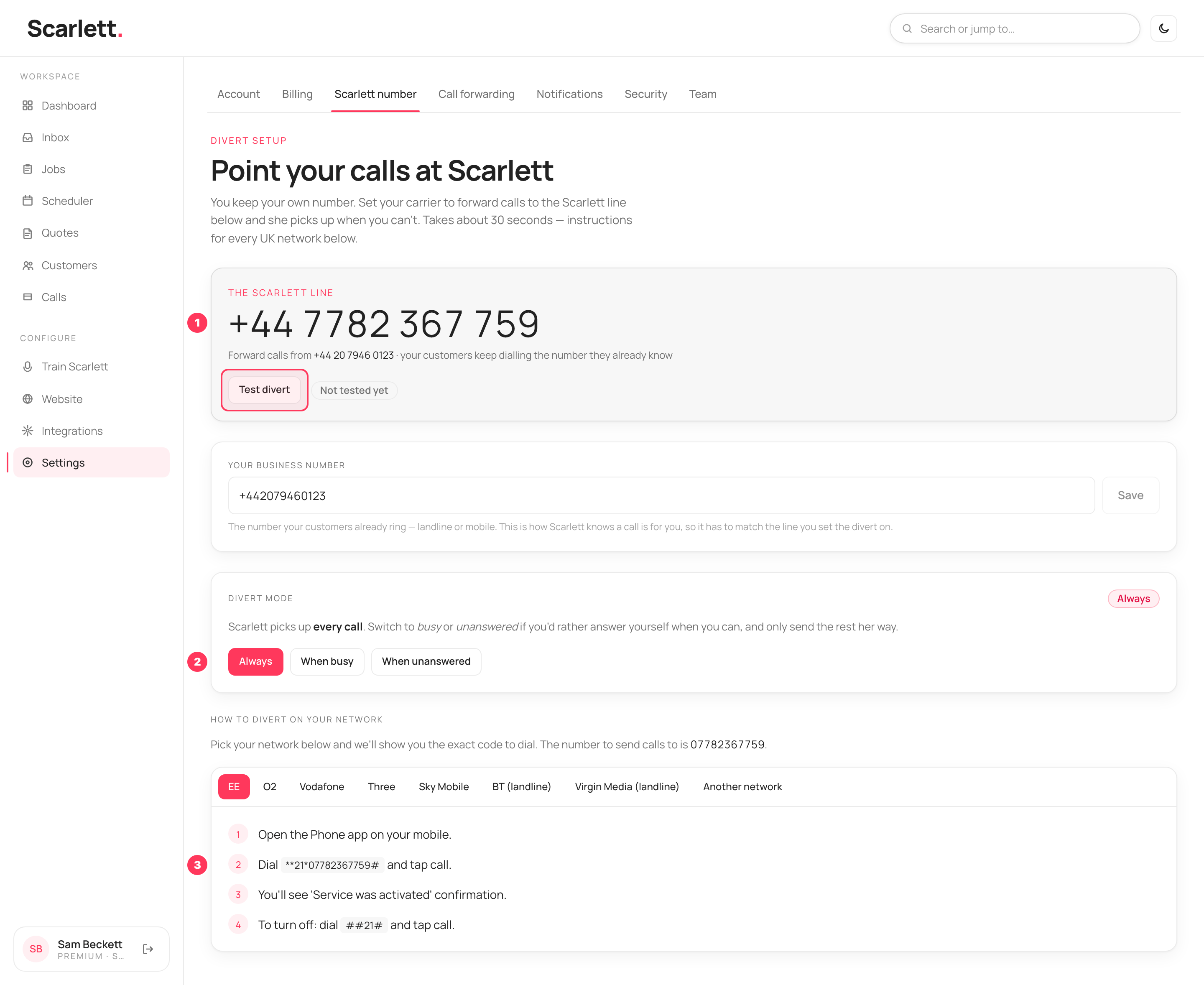Click the SB avatar circle
This screenshot has width=1204, height=985.
(36, 949)
